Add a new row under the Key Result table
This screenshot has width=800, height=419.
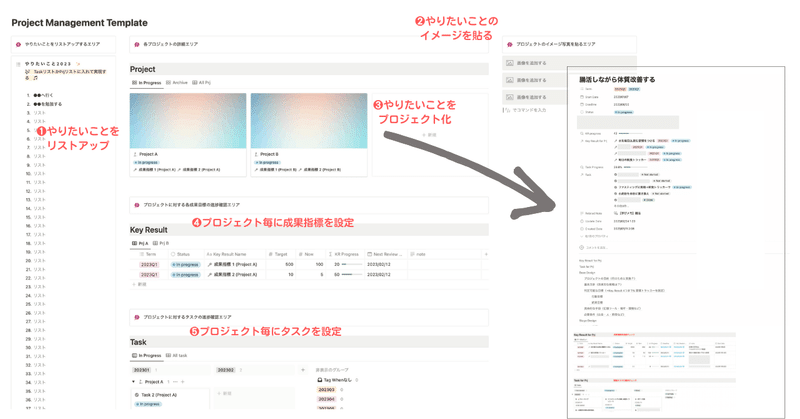(139, 284)
